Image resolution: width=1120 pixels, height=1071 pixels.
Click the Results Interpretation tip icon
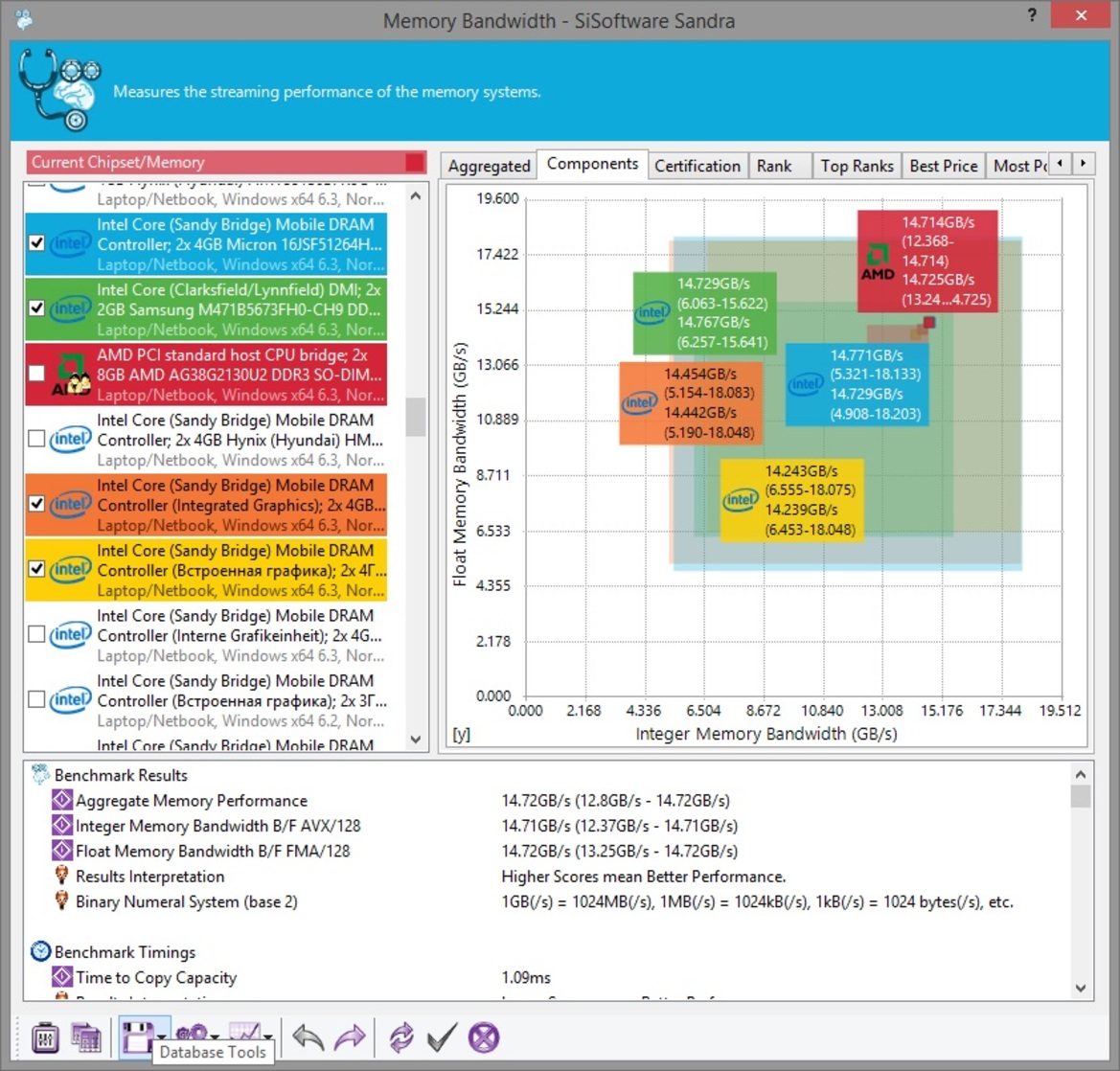(62, 876)
